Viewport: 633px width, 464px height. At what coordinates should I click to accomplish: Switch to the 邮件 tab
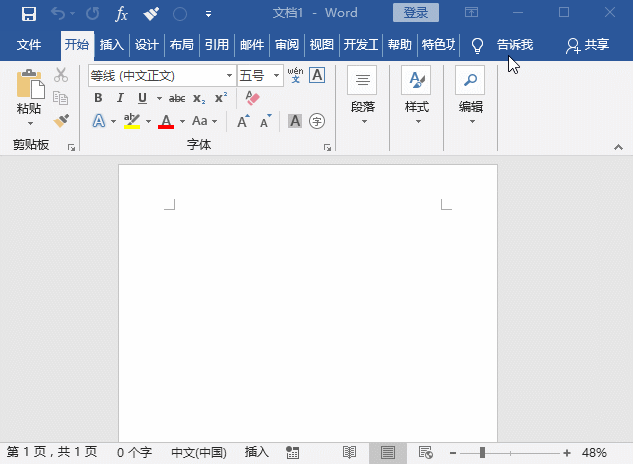252,44
